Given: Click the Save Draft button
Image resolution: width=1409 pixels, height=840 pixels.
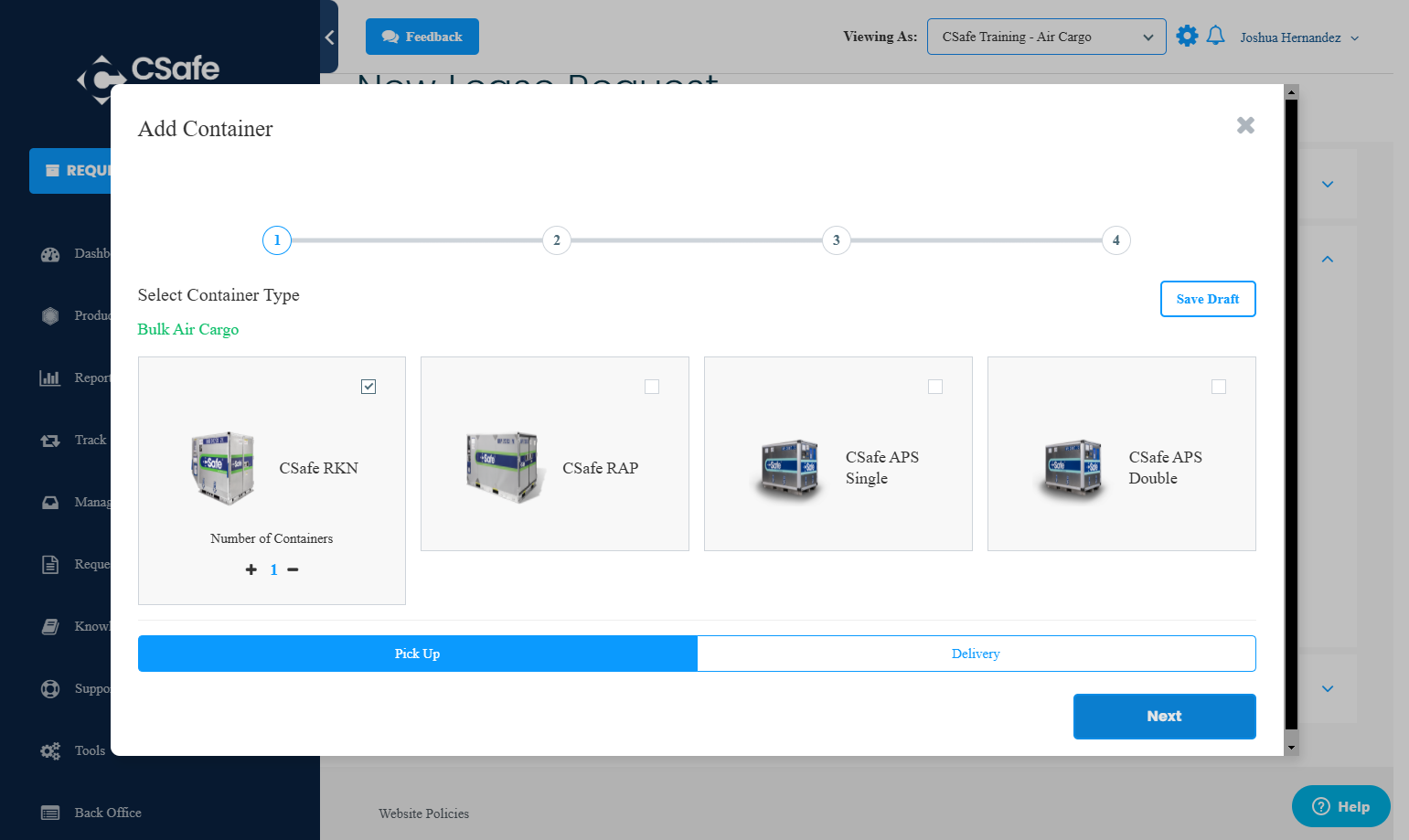Looking at the screenshot, I should pyautogui.click(x=1208, y=299).
